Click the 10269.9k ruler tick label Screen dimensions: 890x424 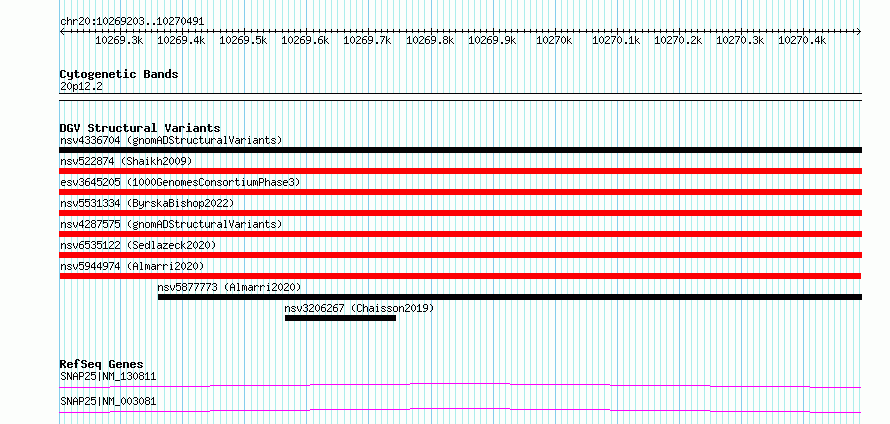point(492,40)
